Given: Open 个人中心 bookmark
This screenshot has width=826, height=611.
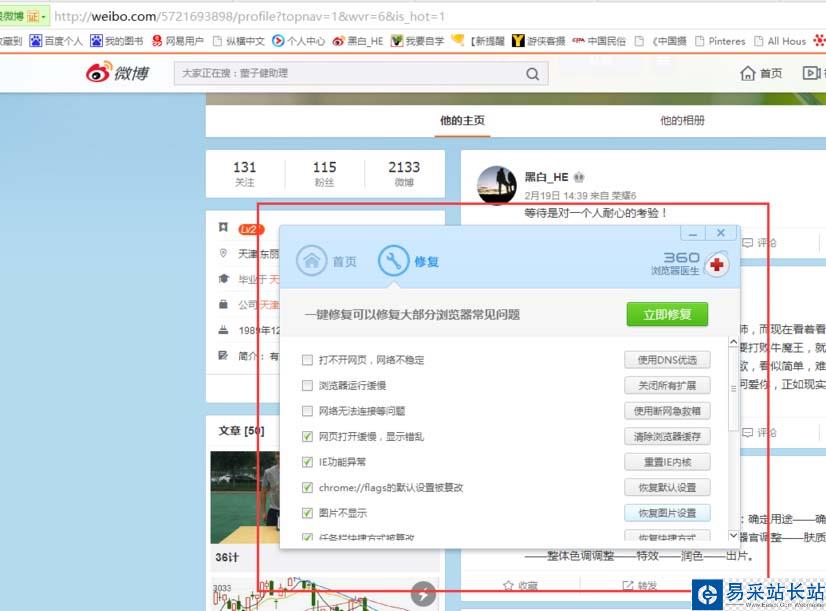Looking at the screenshot, I should coord(299,41).
